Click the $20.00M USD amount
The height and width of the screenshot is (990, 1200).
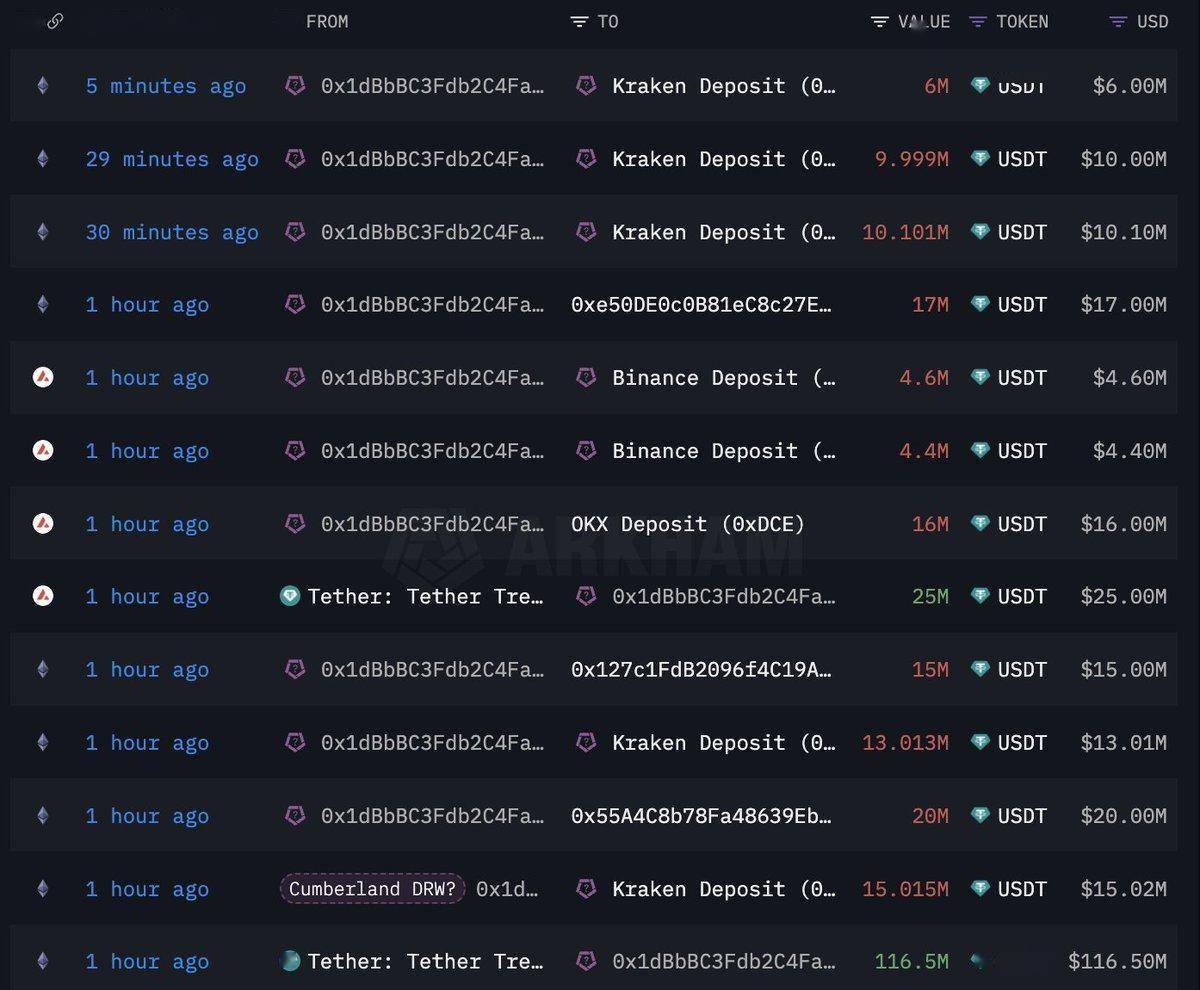[x=1123, y=815]
